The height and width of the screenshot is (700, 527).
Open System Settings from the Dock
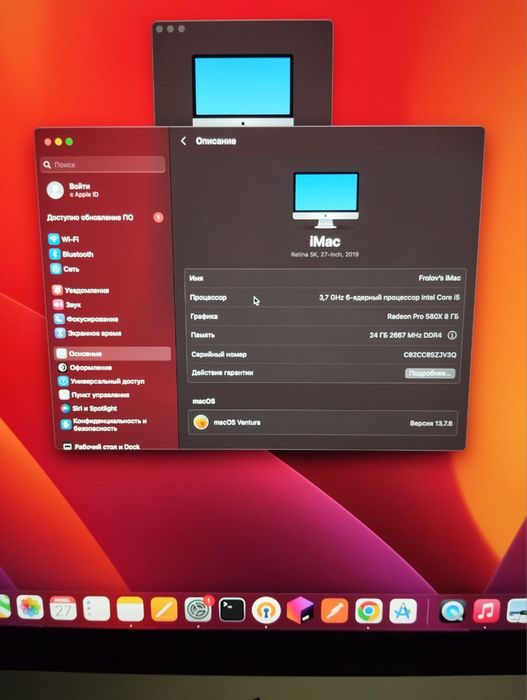tap(198, 610)
